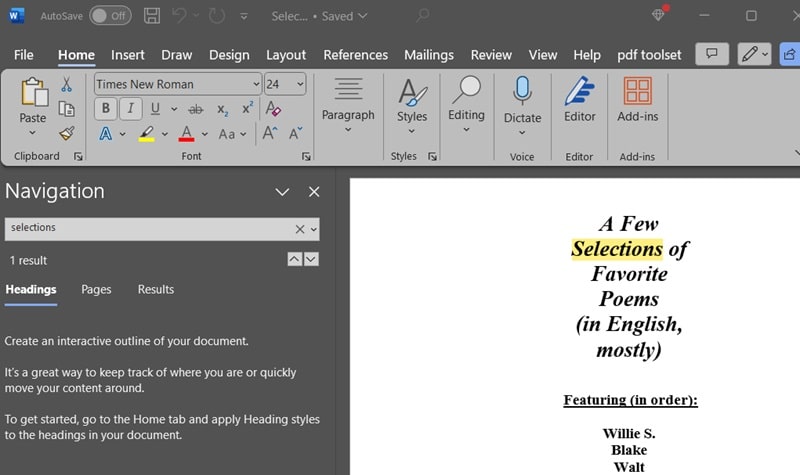Viewport: 800px width, 475px height.
Task: Decrease font size with the shrink A icon
Action: [x=295, y=134]
